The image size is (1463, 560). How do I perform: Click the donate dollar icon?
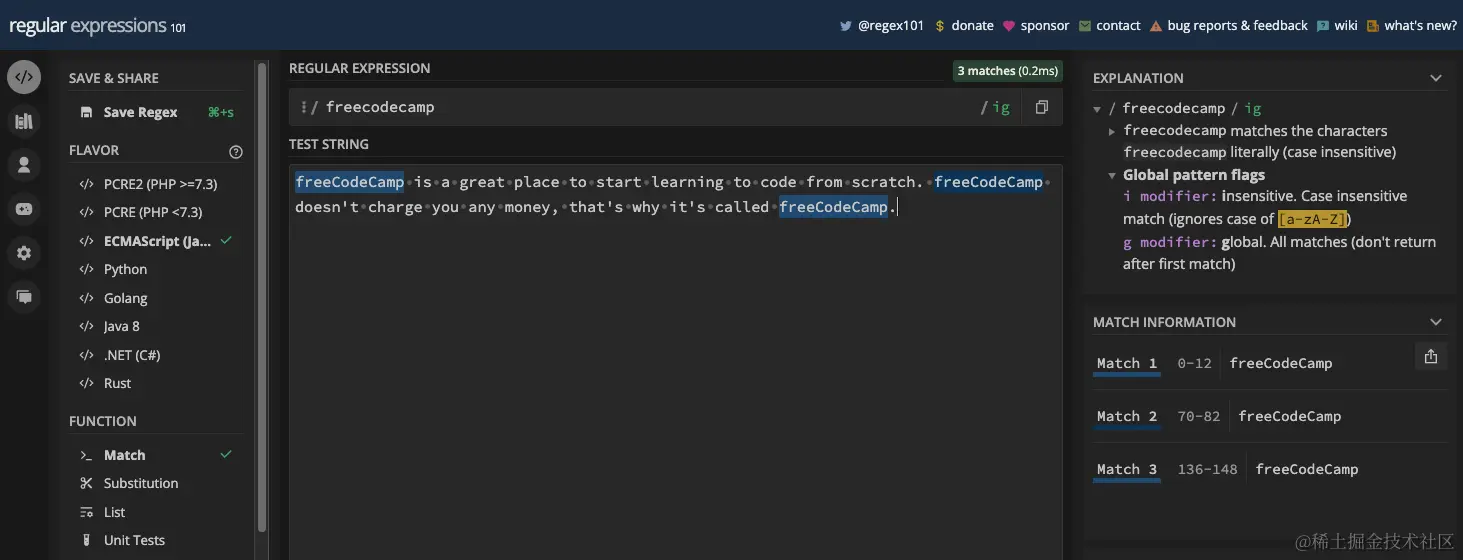[x=939, y=26]
